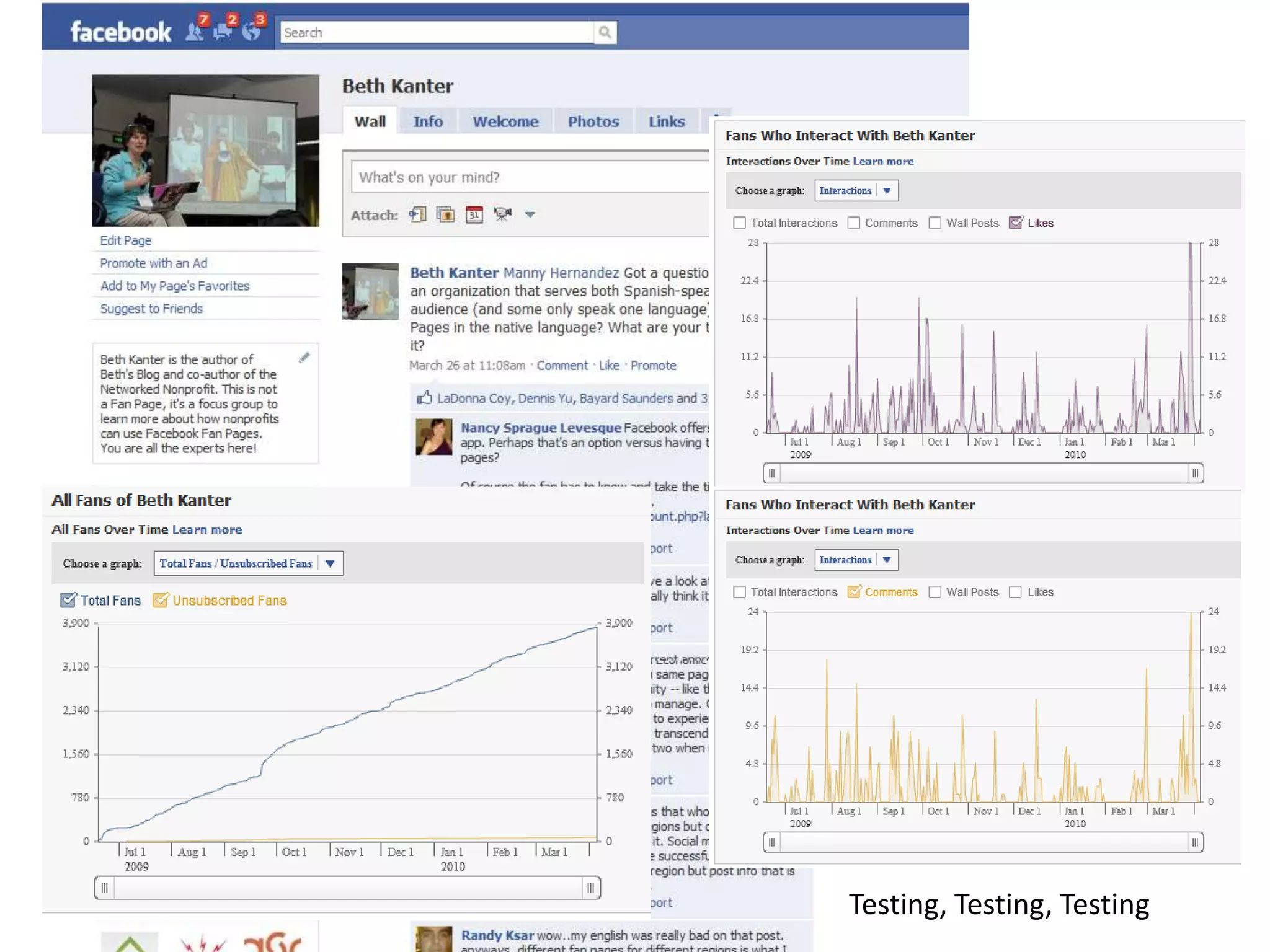Image resolution: width=1270 pixels, height=952 pixels.
Task: Enable the Total Interactions checkbox in top graph
Action: (x=739, y=223)
